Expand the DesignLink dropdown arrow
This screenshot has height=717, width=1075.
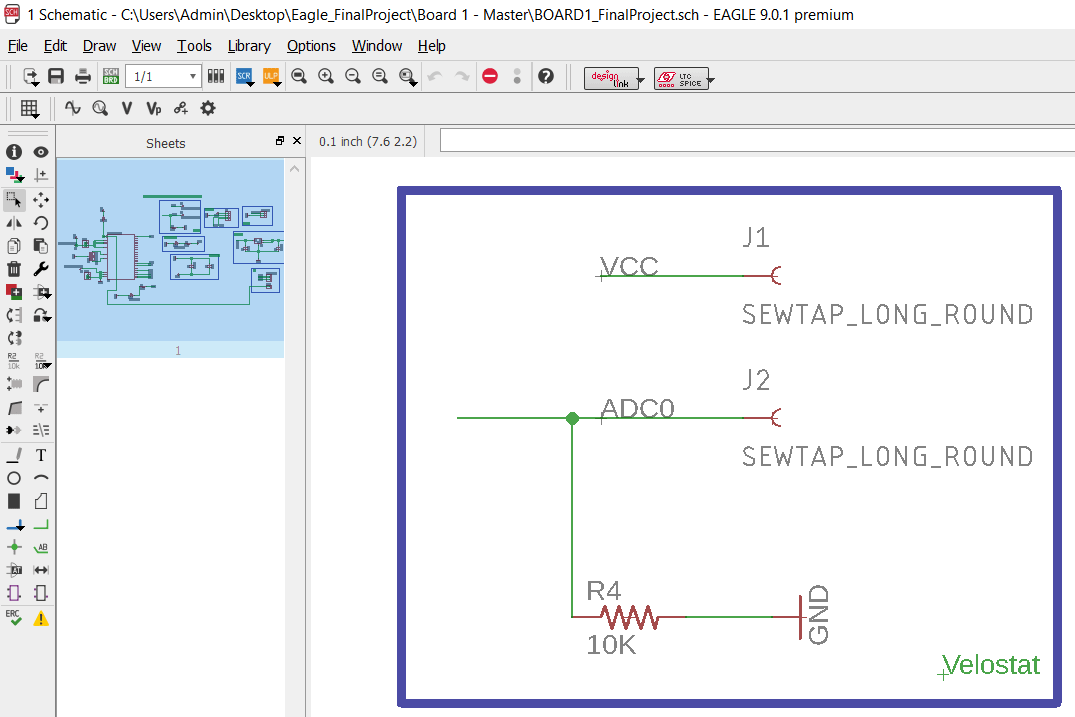coord(641,80)
